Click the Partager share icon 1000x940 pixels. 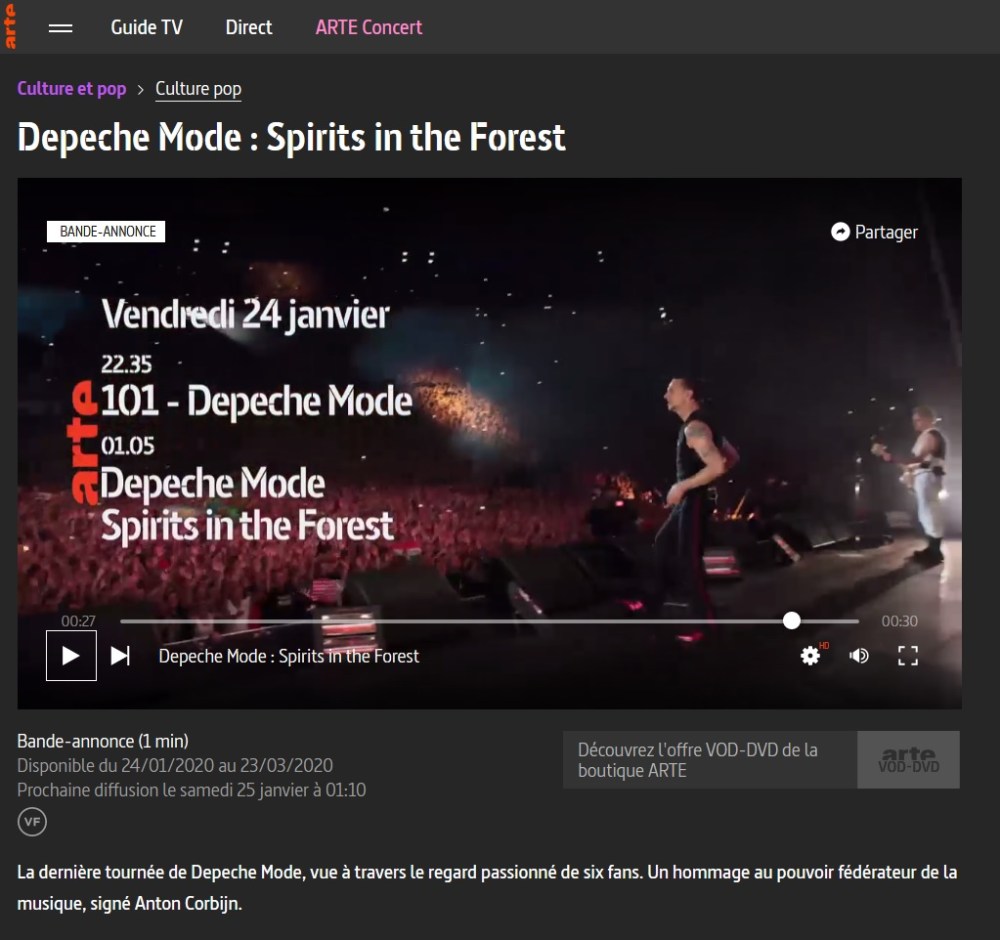click(840, 232)
